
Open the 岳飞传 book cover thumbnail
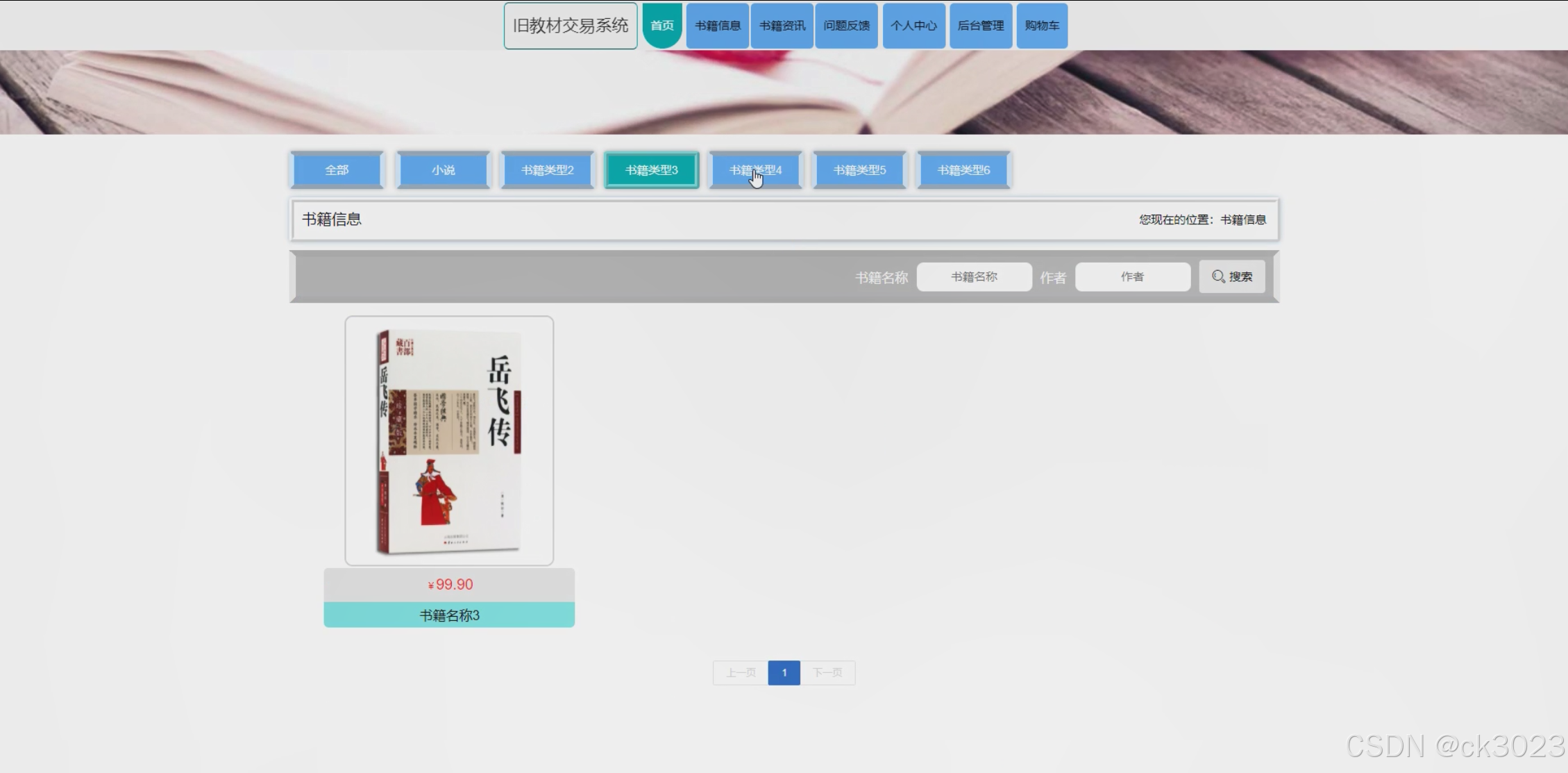point(449,441)
